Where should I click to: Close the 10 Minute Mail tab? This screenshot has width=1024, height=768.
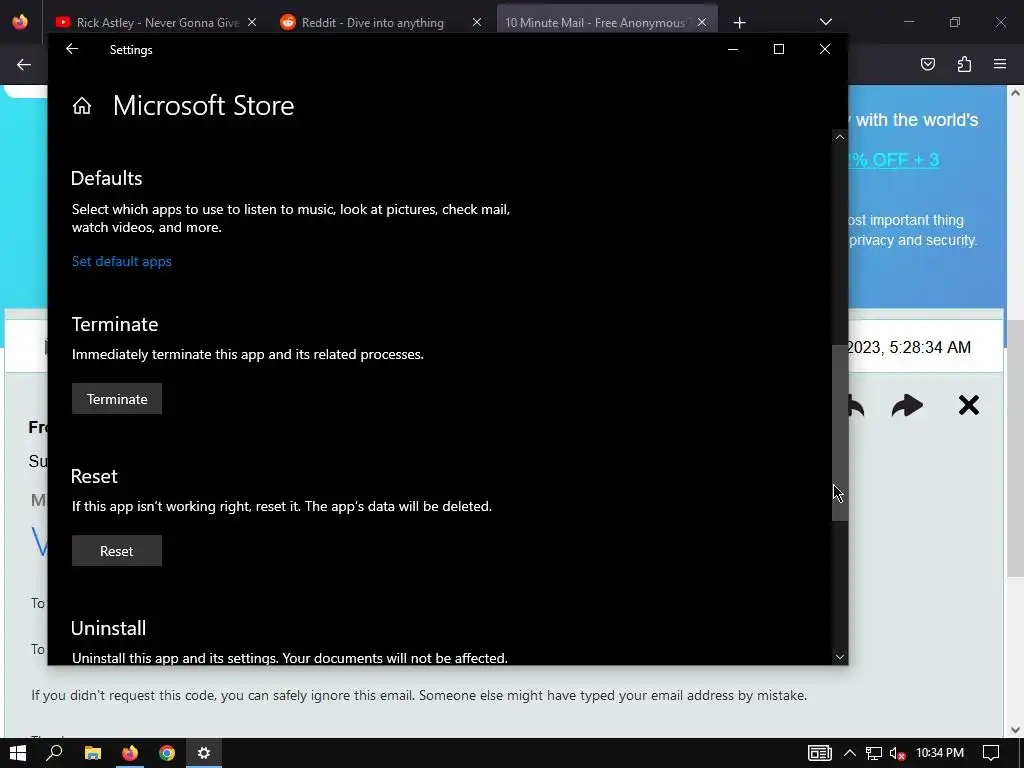702,22
